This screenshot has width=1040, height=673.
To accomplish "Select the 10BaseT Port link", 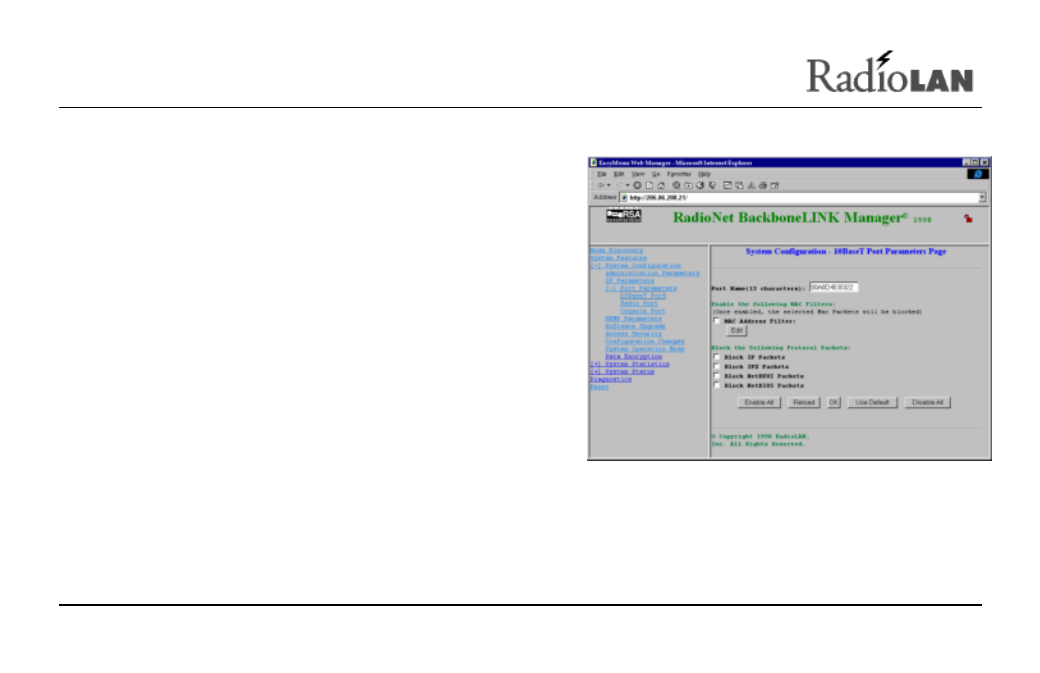I will (x=643, y=296).
